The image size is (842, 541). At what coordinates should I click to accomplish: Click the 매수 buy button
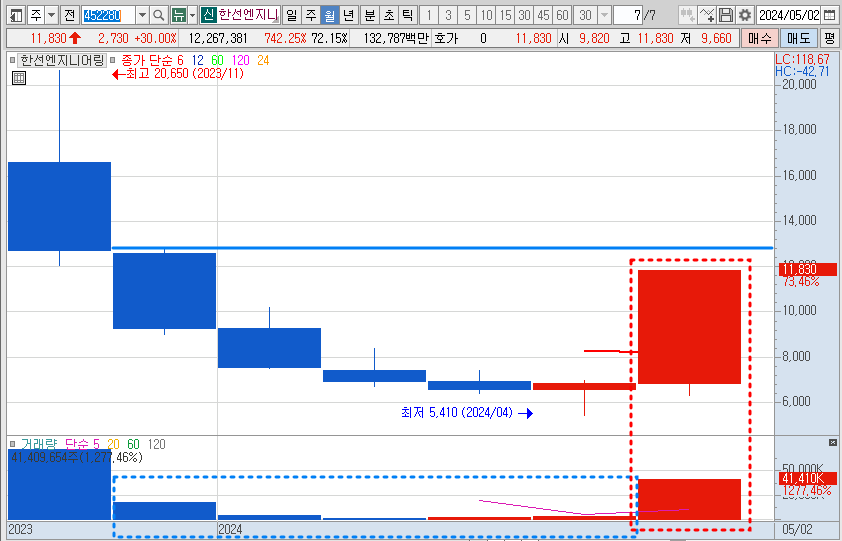(759, 38)
